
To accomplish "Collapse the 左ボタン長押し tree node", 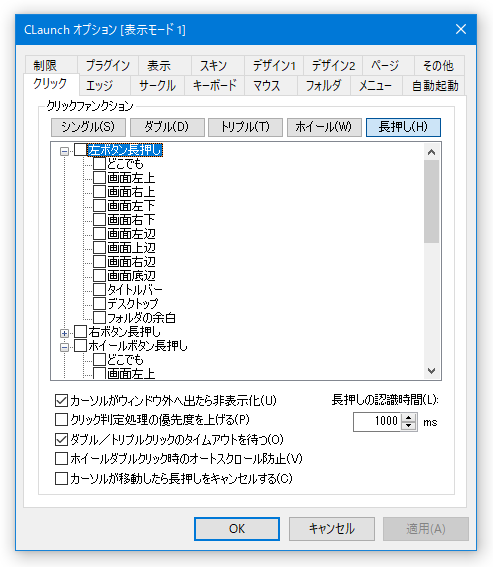I will (64, 151).
